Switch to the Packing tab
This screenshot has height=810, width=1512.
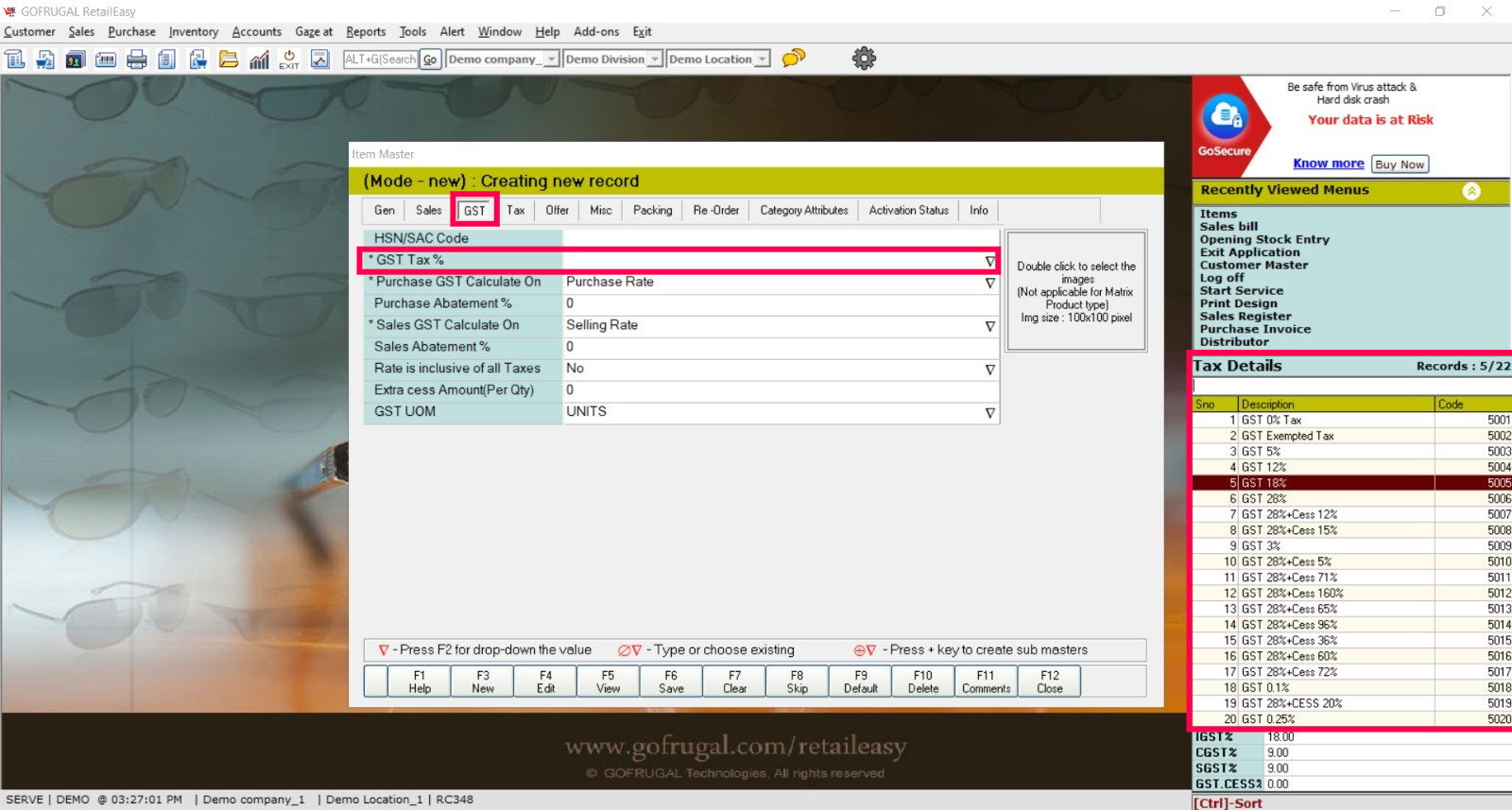tap(652, 211)
